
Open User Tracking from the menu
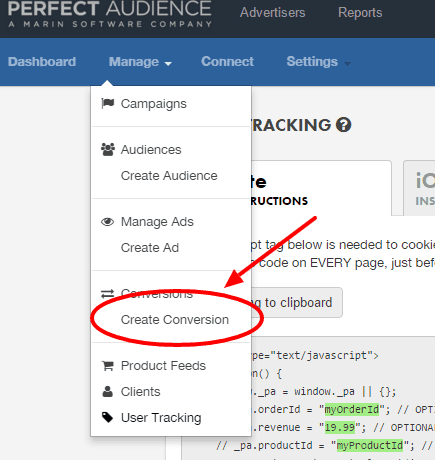point(161,418)
